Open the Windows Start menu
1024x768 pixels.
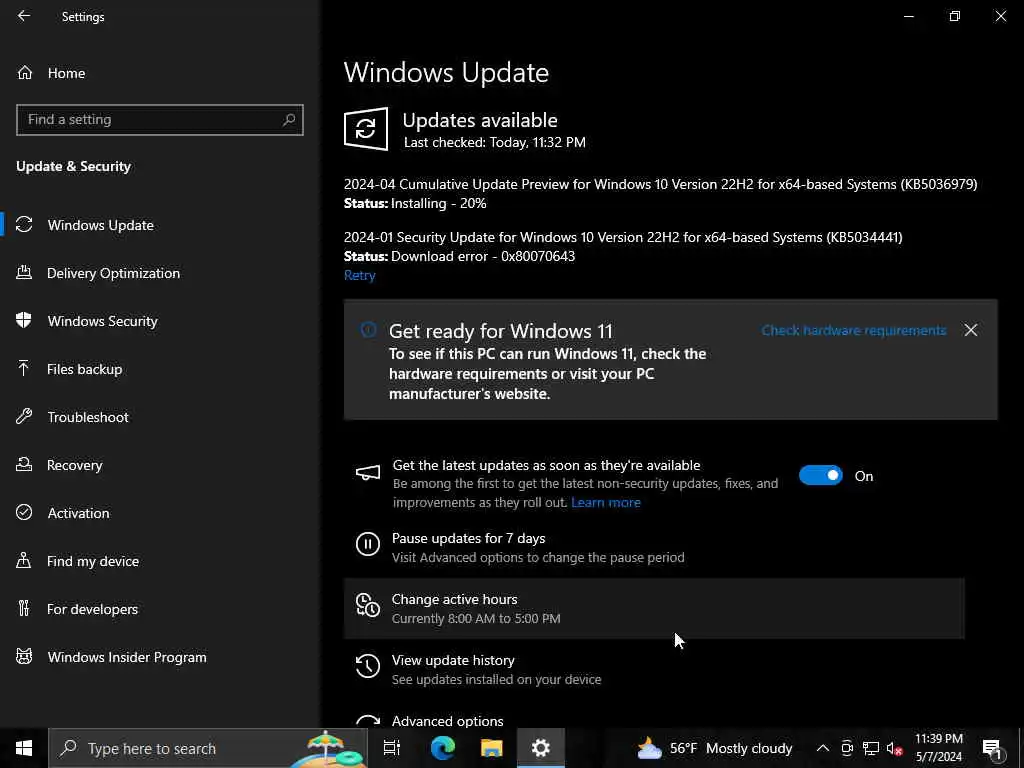[x=24, y=748]
